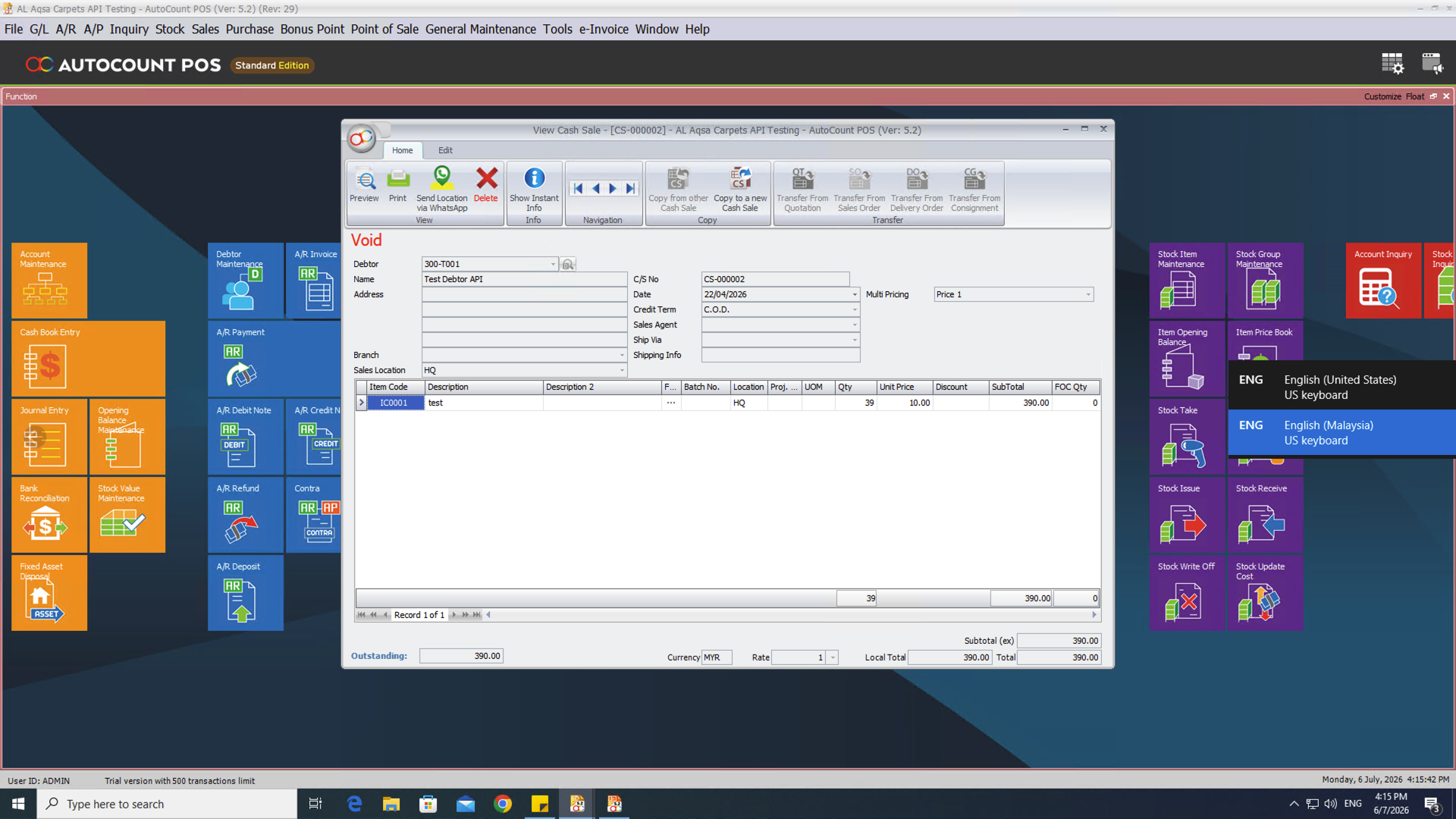Open A/R Debit Note tile
This screenshot has height=819, width=1456.
246,437
